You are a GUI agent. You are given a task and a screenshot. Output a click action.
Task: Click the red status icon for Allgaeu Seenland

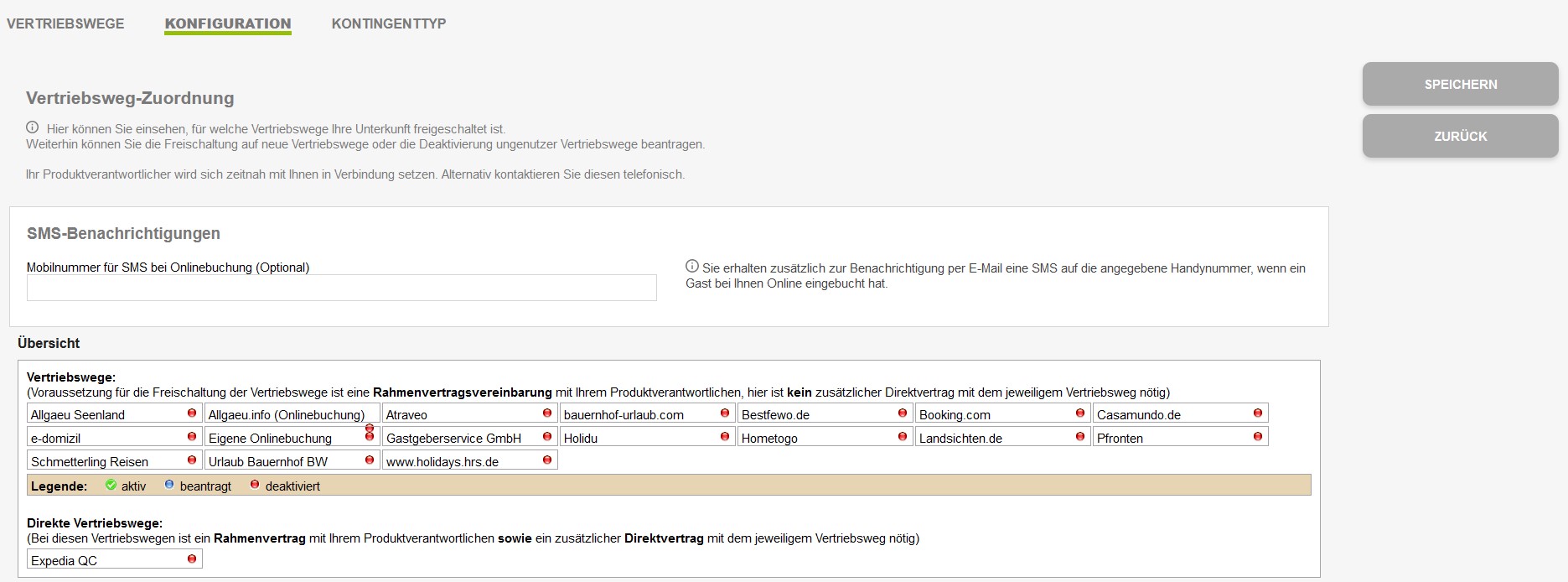[192, 413]
